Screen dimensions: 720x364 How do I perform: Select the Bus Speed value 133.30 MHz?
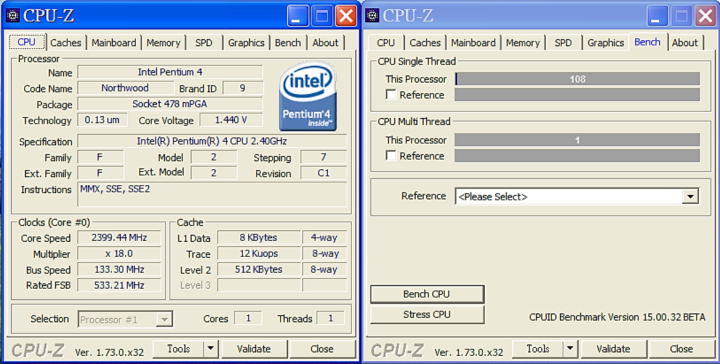point(119,269)
